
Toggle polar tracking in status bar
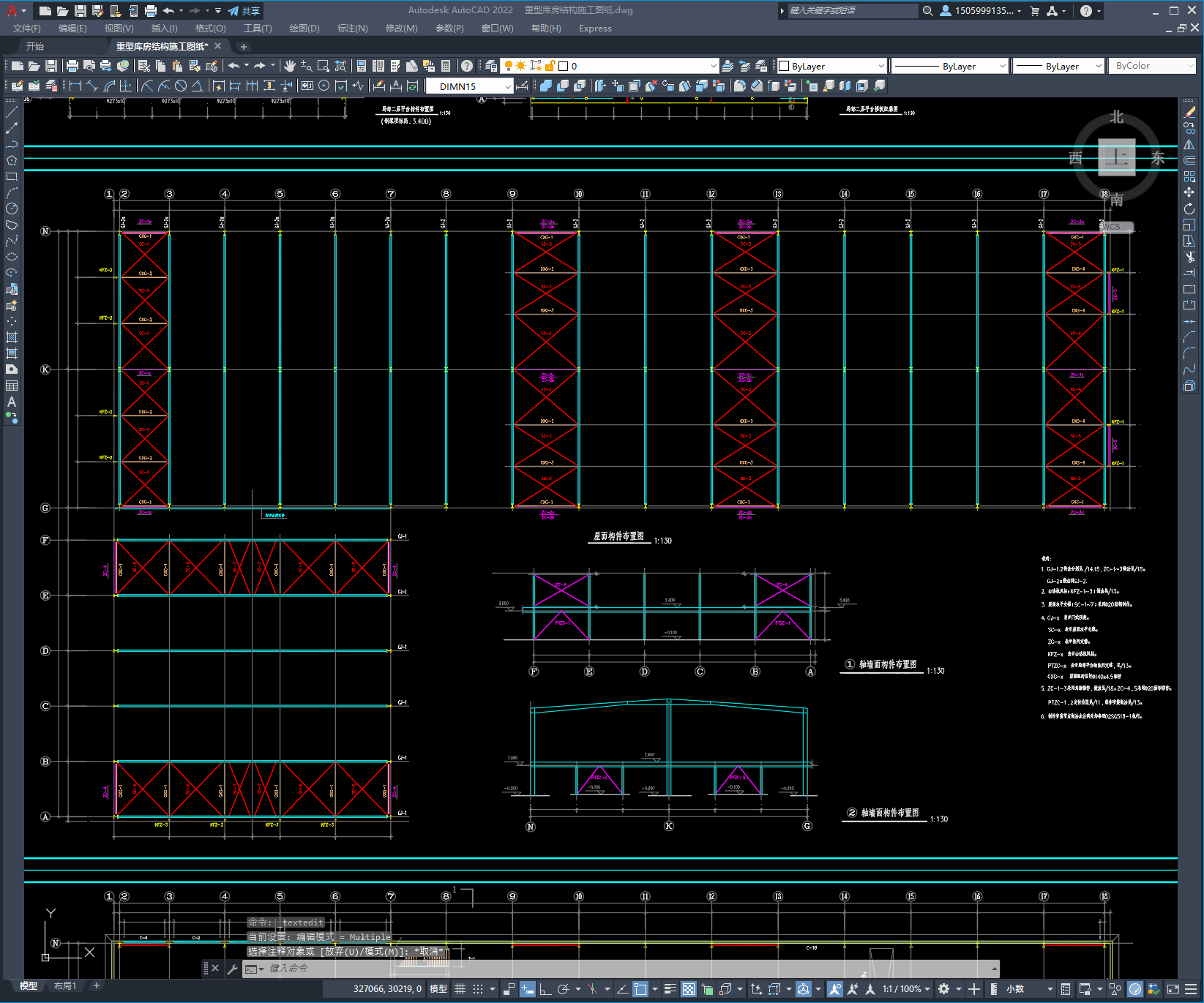pos(563,989)
